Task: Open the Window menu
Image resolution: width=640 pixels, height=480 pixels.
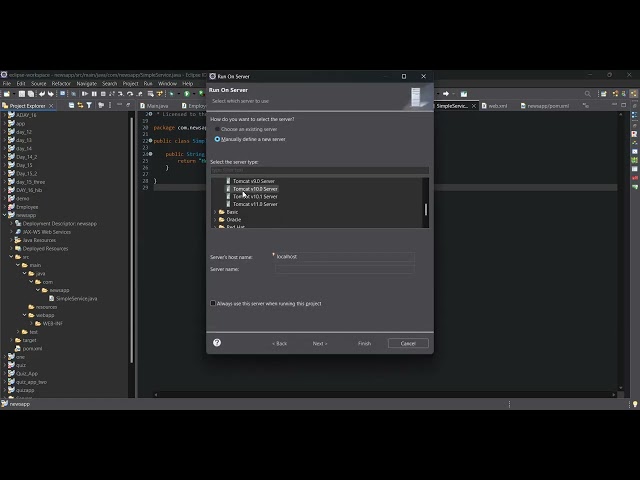Action: [167, 84]
